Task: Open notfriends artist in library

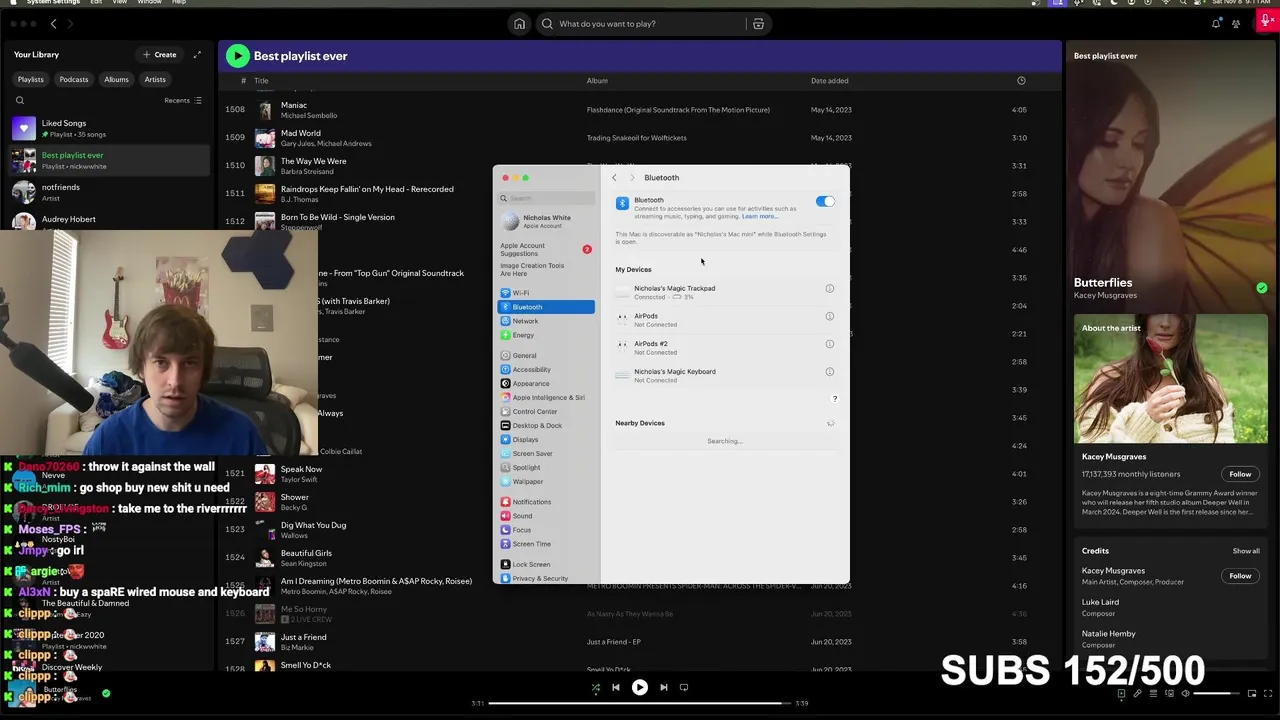Action: [110, 192]
